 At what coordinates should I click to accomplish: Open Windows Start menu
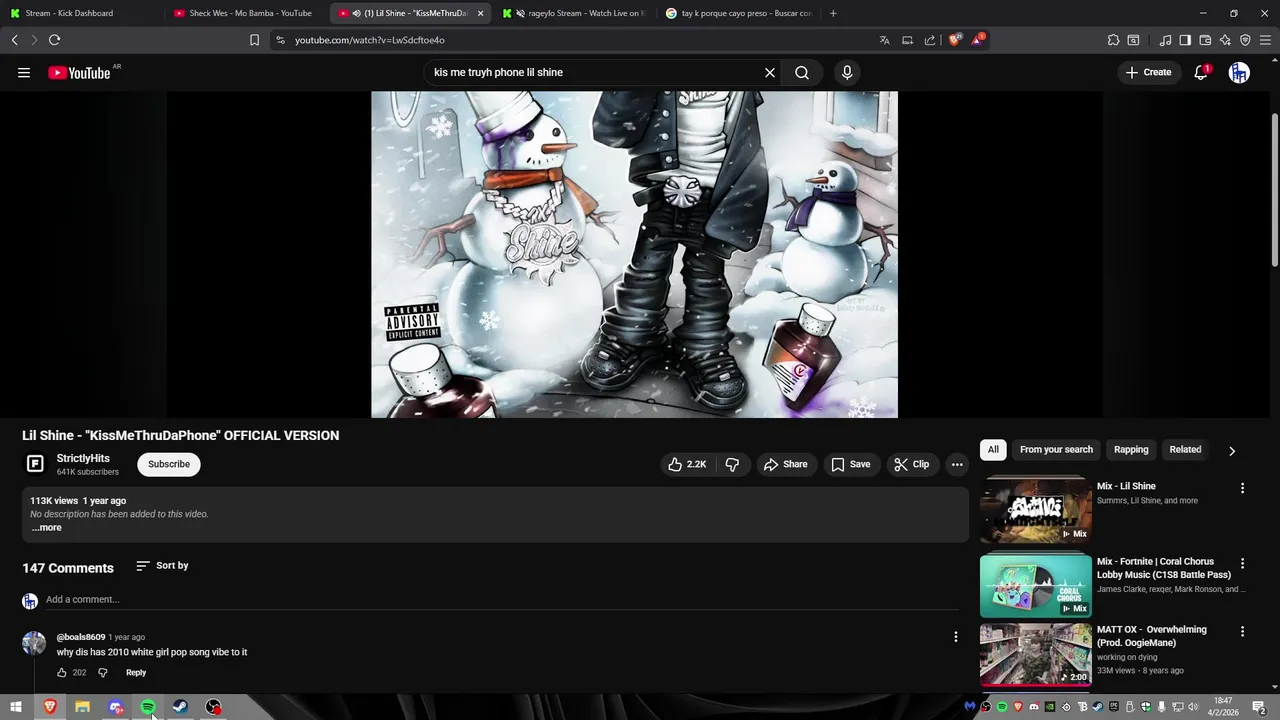pos(16,707)
